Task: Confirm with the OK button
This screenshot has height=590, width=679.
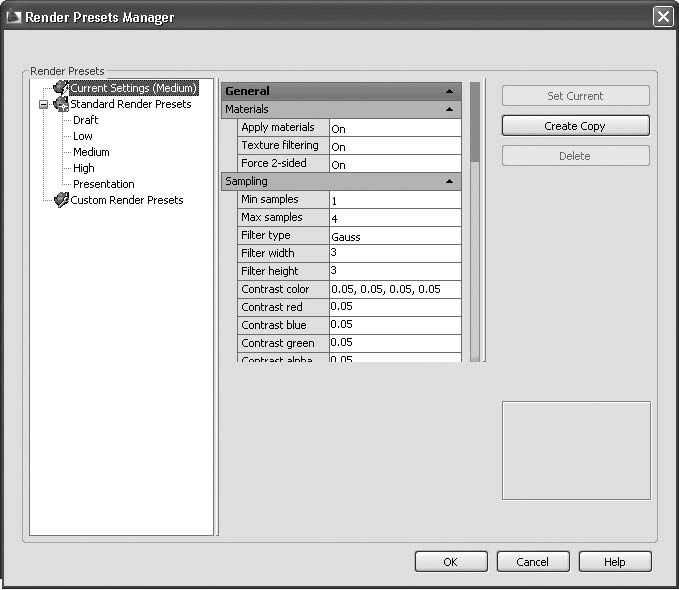Action: (x=450, y=562)
